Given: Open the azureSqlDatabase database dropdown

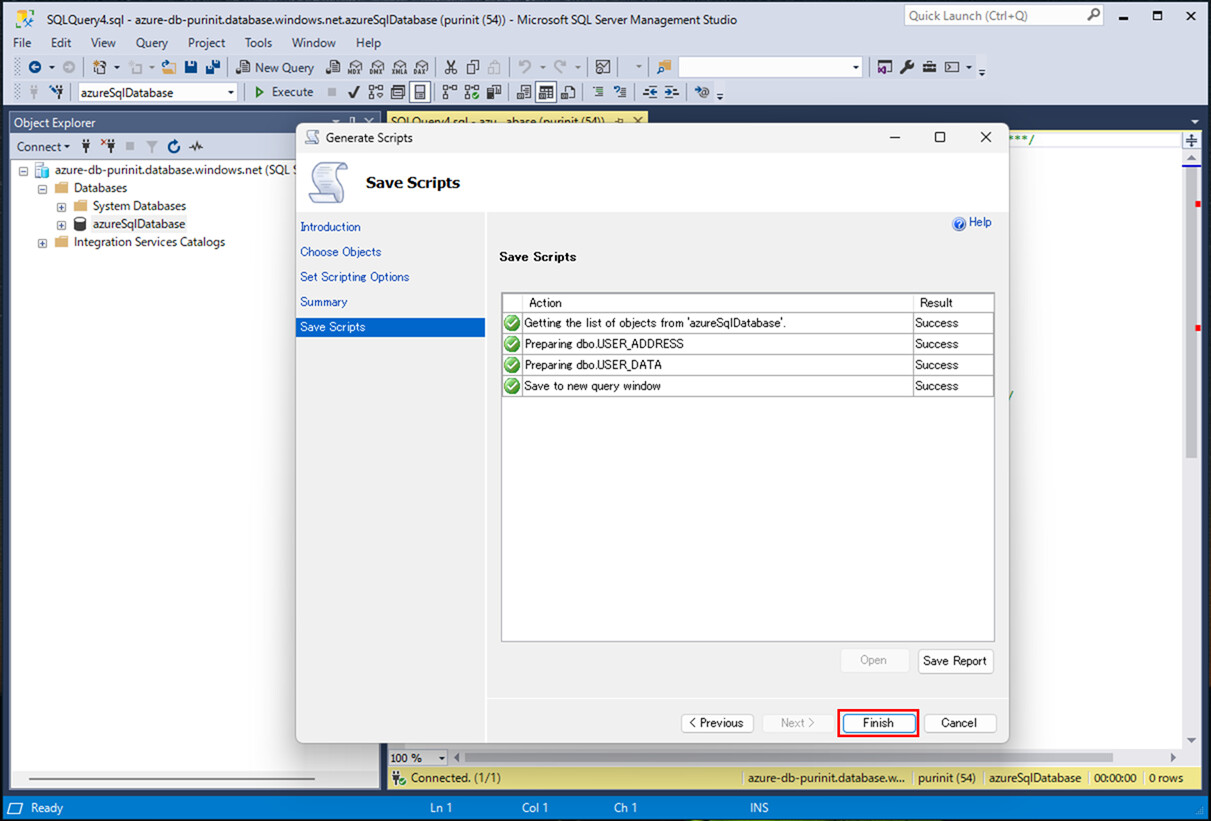Looking at the screenshot, I should pyautogui.click(x=231, y=92).
